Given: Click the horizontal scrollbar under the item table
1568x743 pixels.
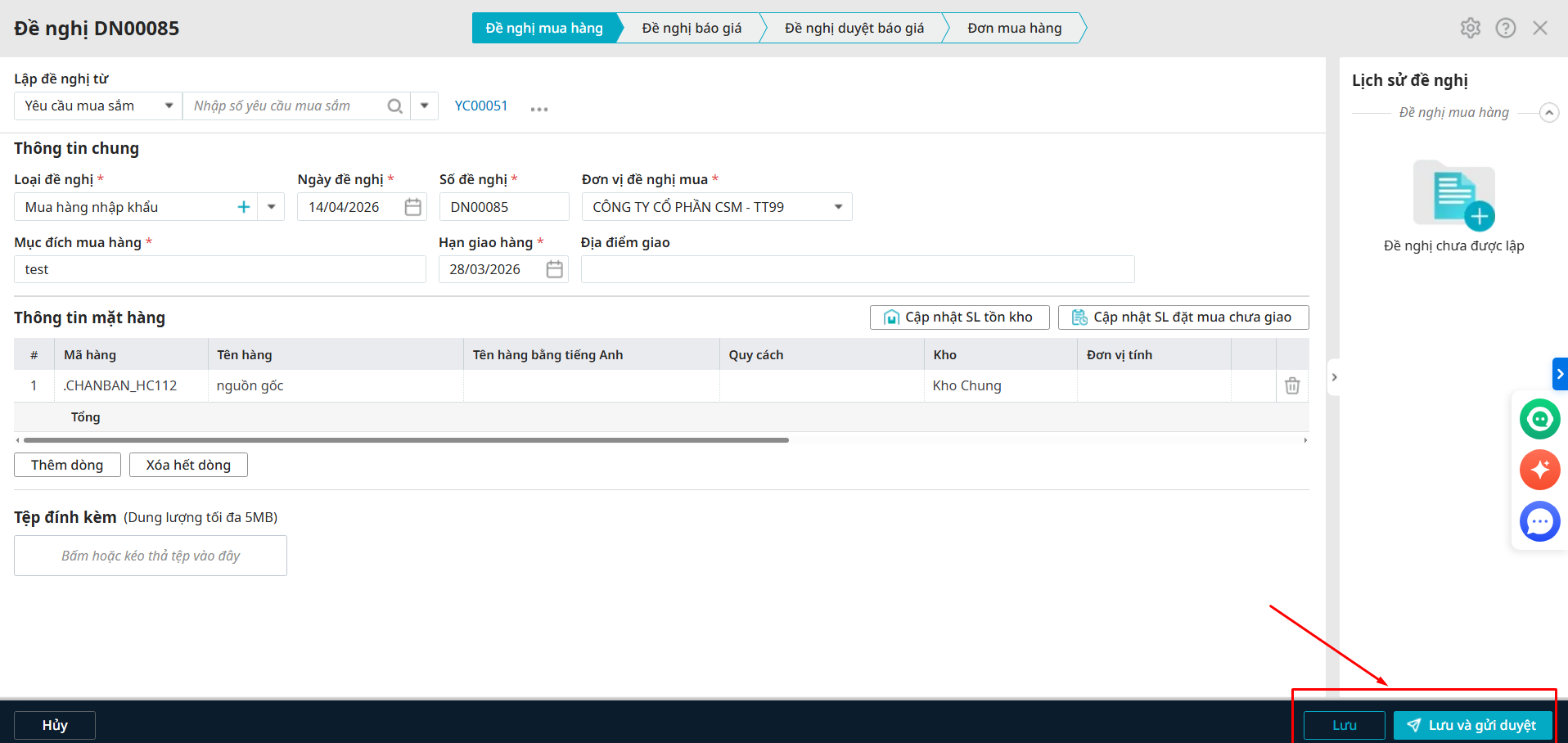Looking at the screenshot, I should click(x=406, y=440).
